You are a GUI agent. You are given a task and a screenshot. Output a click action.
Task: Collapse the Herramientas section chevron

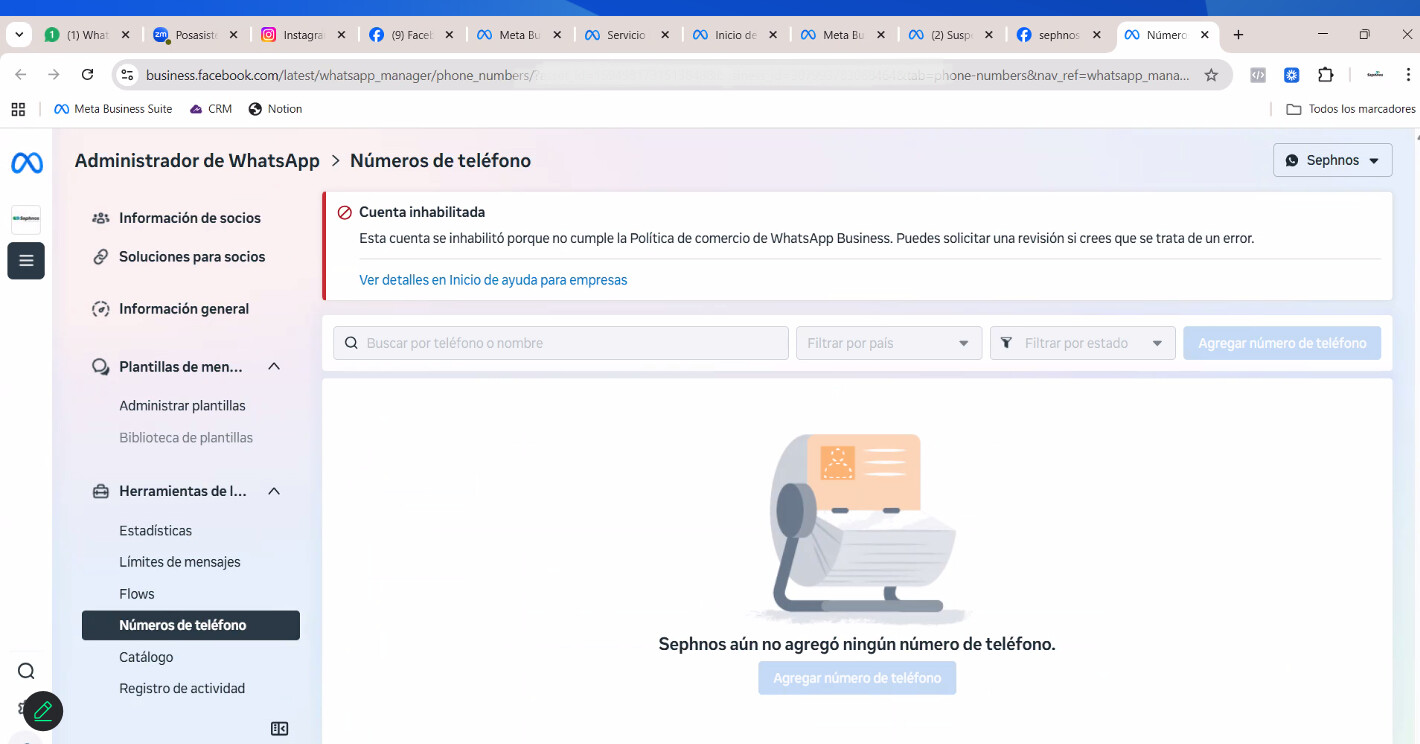click(x=274, y=491)
